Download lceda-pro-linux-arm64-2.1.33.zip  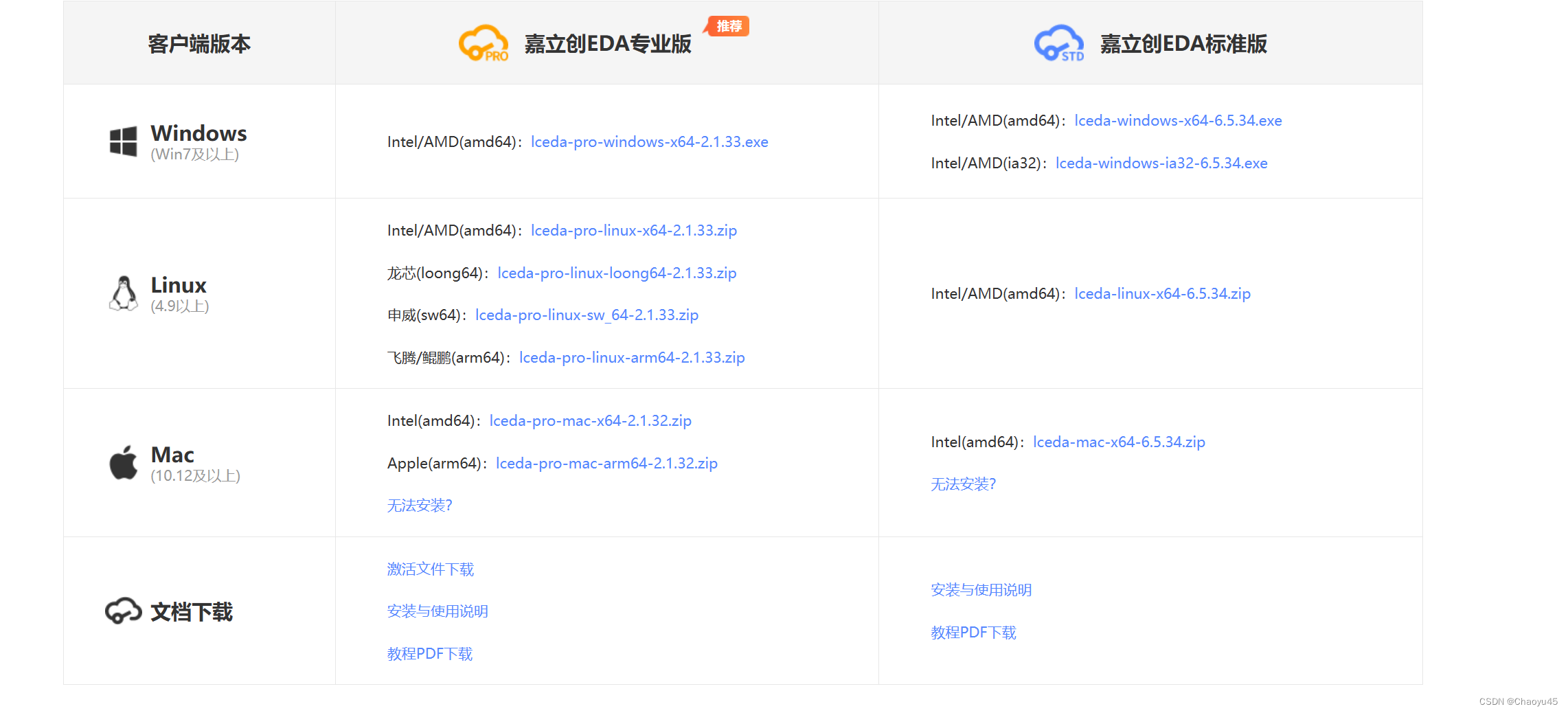(x=632, y=357)
